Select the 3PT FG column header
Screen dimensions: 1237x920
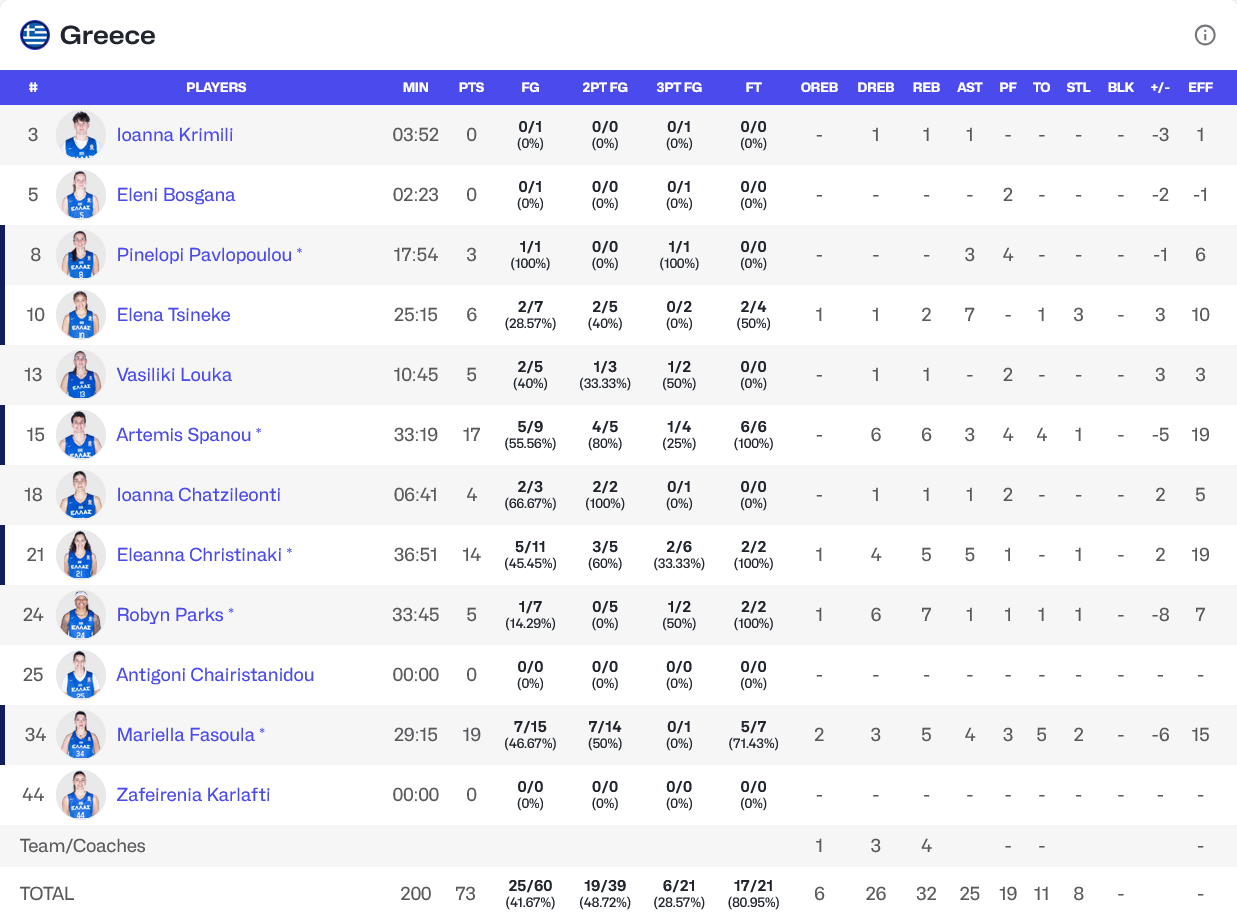pos(679,87)
